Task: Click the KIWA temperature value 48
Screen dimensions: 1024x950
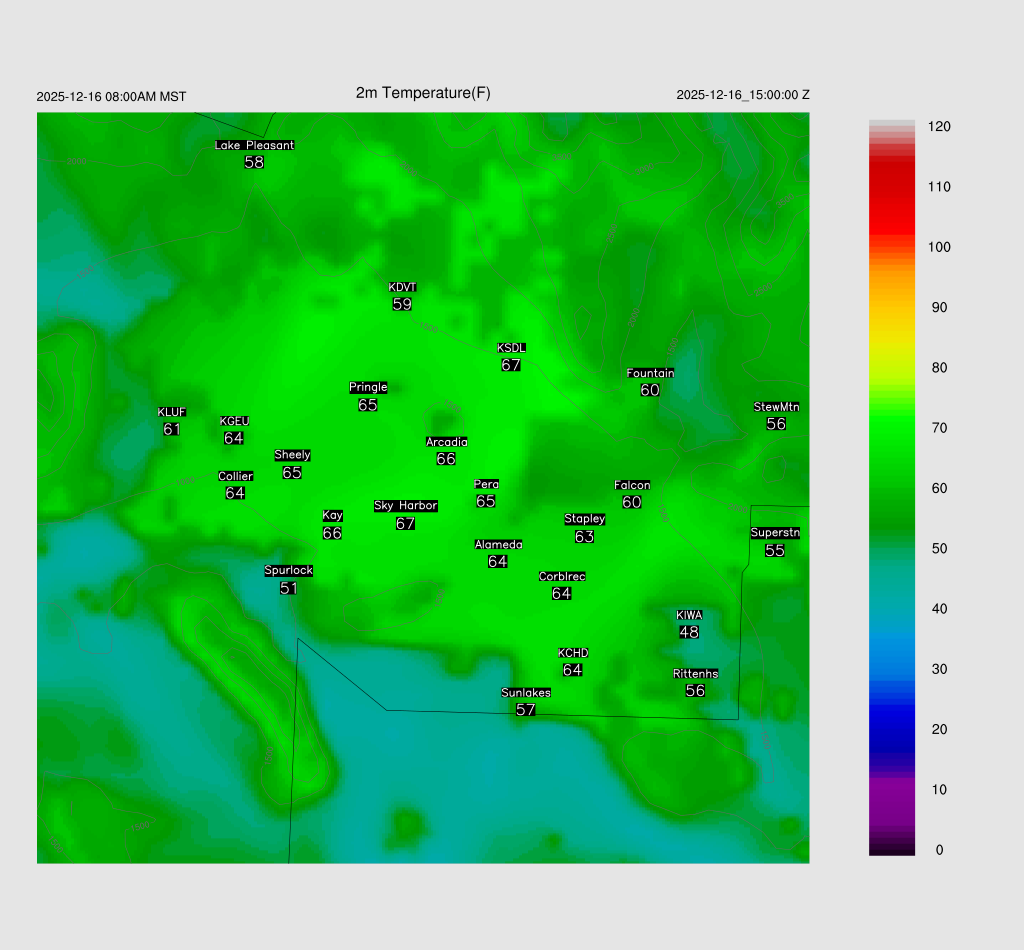Action: click(689, 632)
